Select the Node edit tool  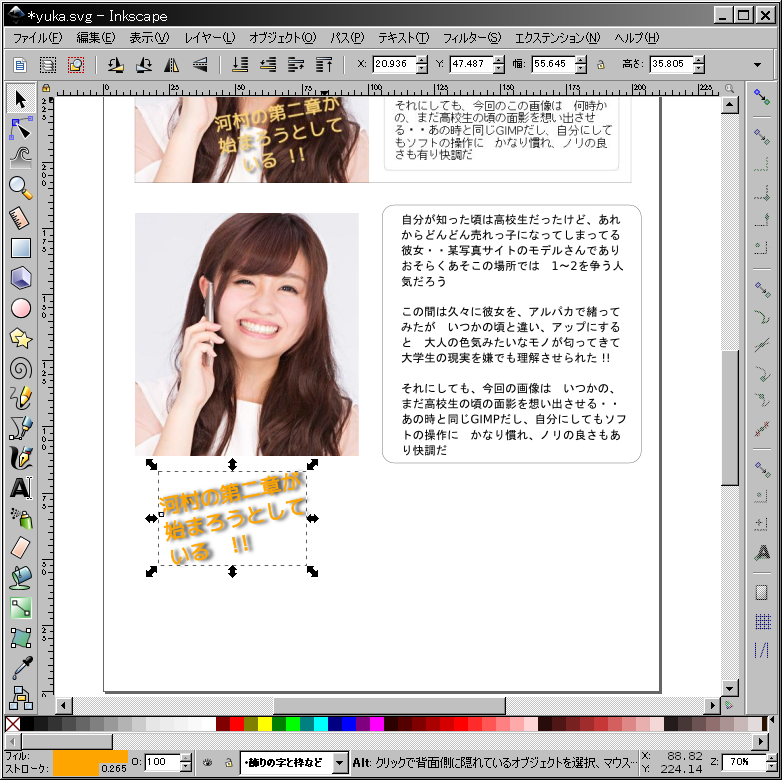coord(20,128)
